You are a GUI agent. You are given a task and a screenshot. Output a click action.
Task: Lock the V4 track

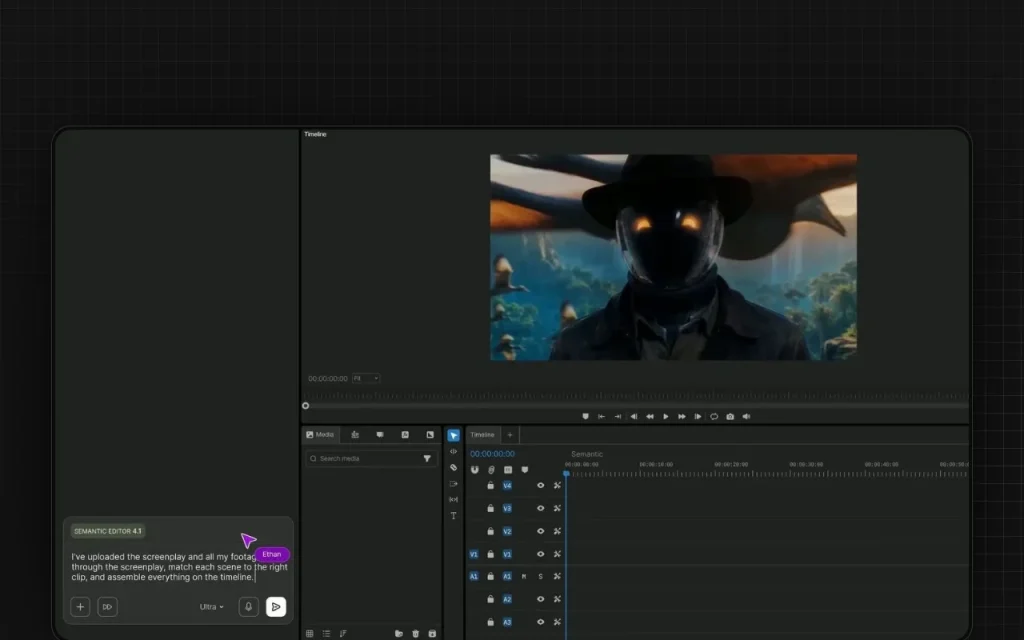(490, 485)
